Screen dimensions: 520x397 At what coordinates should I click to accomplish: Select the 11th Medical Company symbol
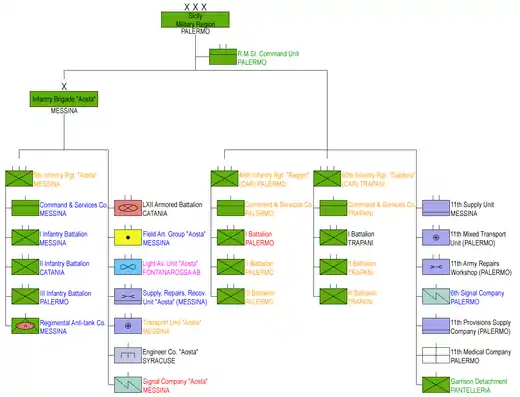coord(436,355)
